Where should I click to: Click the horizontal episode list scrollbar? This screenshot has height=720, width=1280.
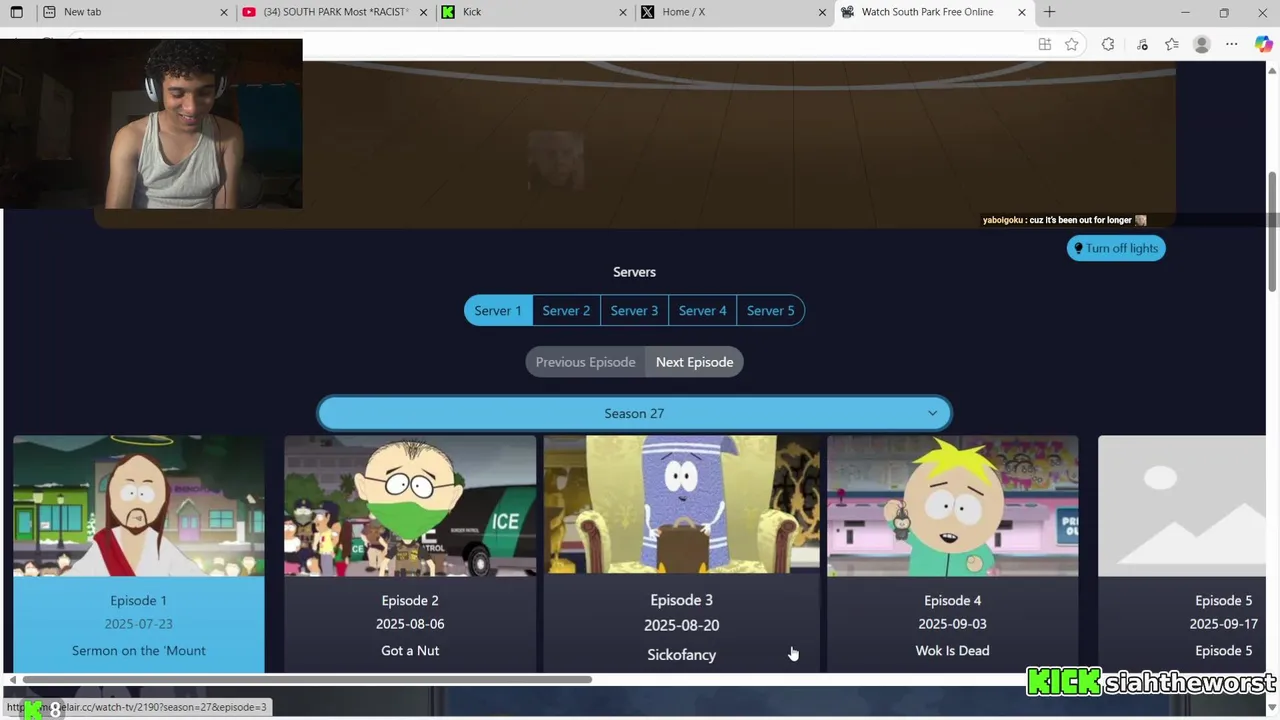(307, 680)
